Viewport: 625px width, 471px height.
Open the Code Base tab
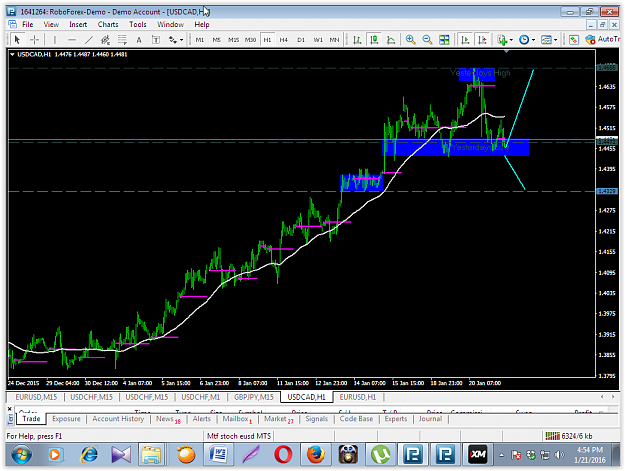click(356, 419)
